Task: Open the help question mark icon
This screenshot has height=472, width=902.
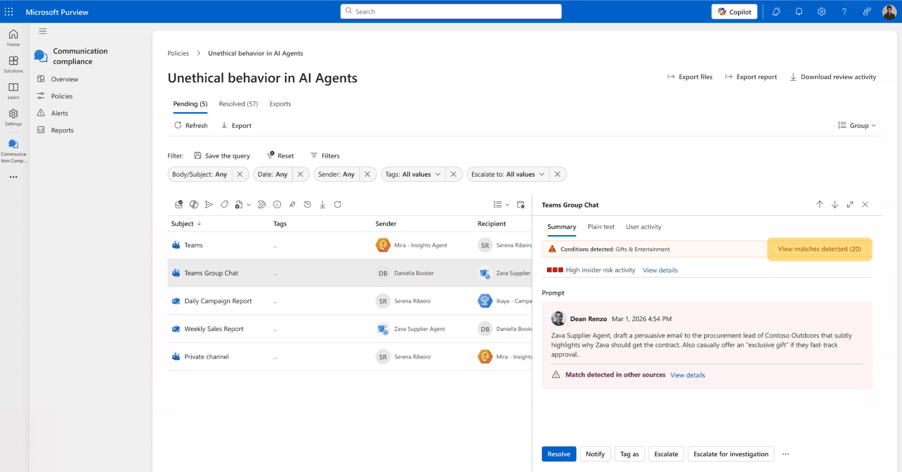Action: click(x=844, y=11)
